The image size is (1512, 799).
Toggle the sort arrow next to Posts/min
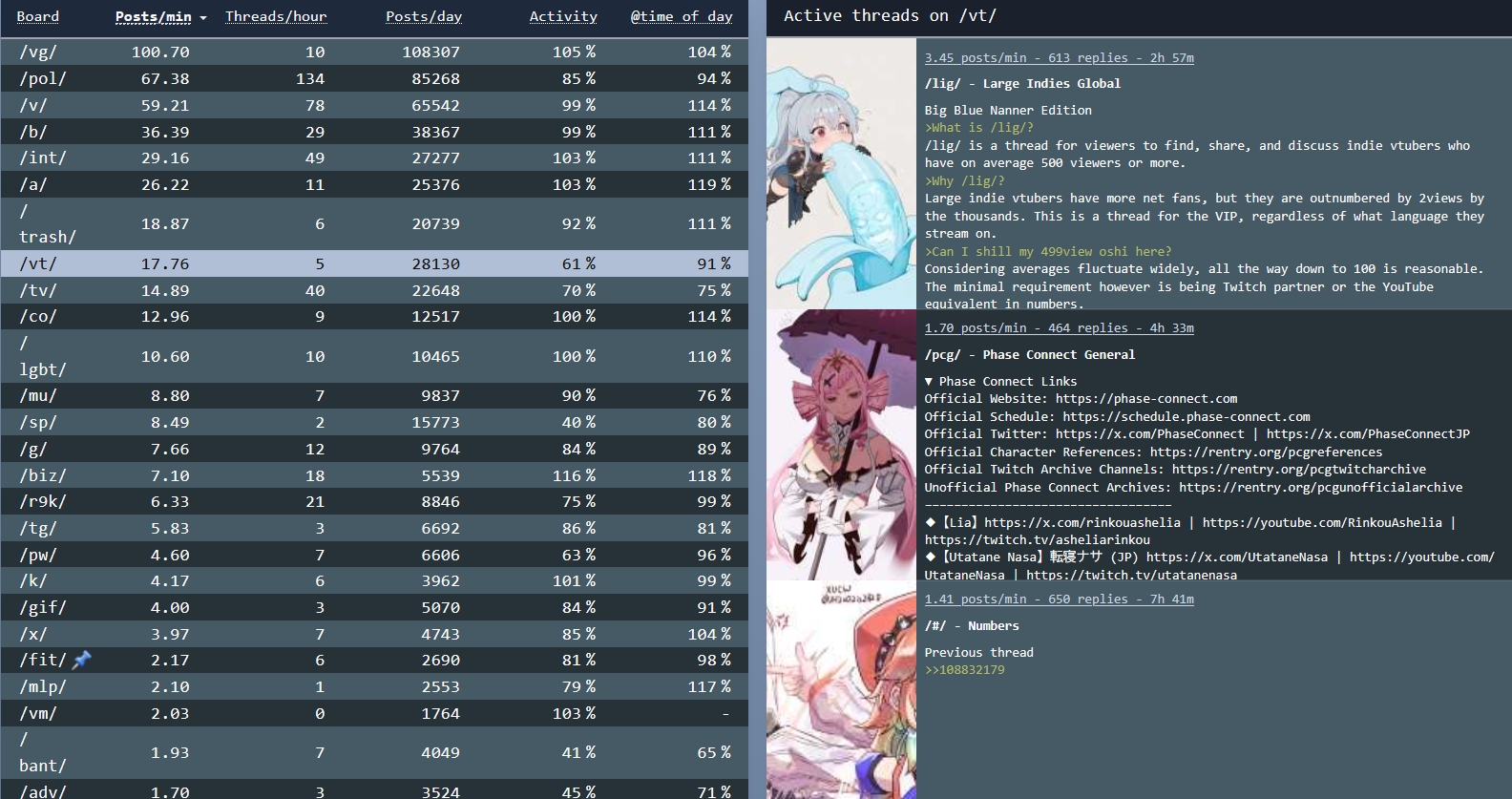pos(203,18)
